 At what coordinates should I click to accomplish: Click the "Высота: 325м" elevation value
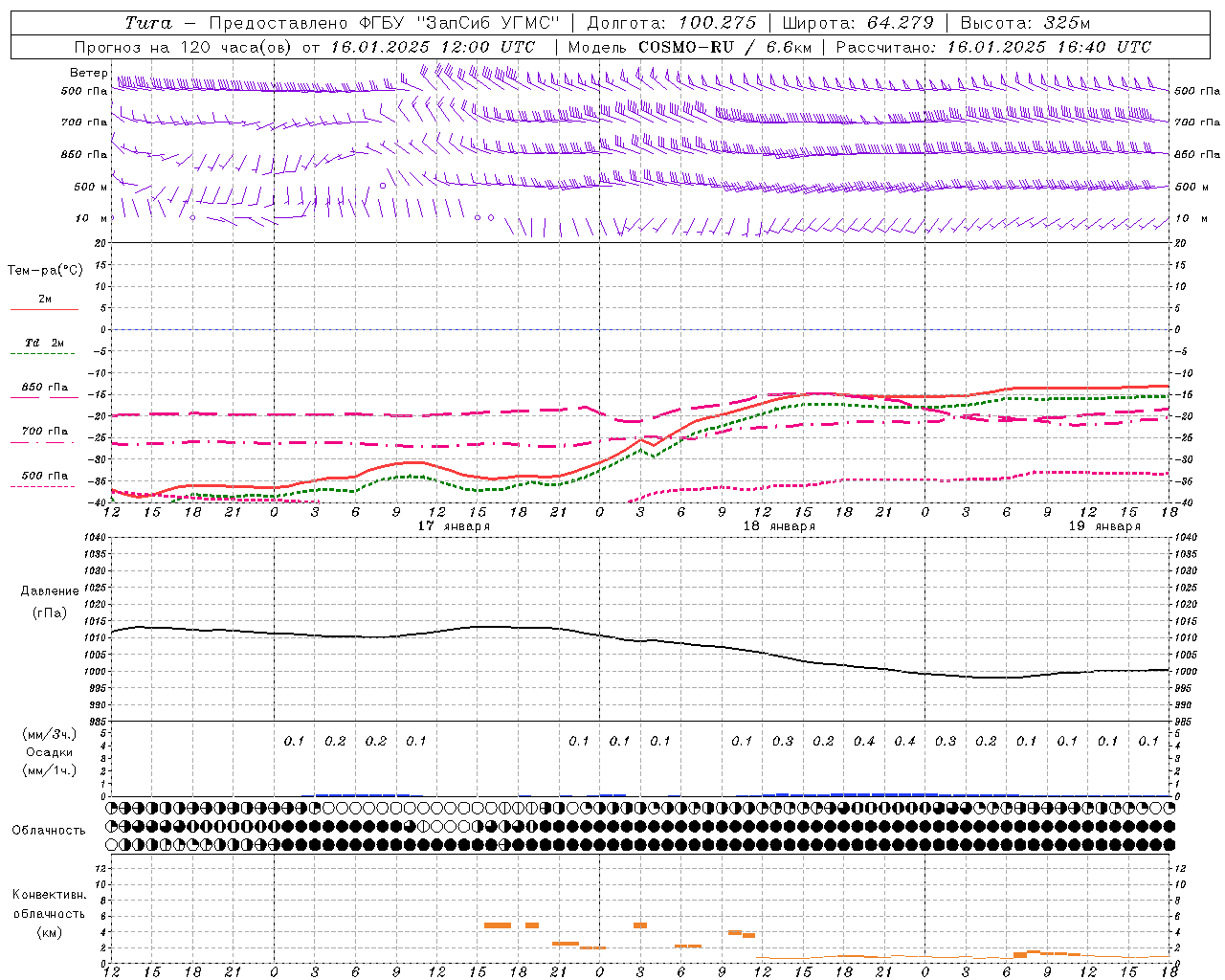coord(1025,23)
